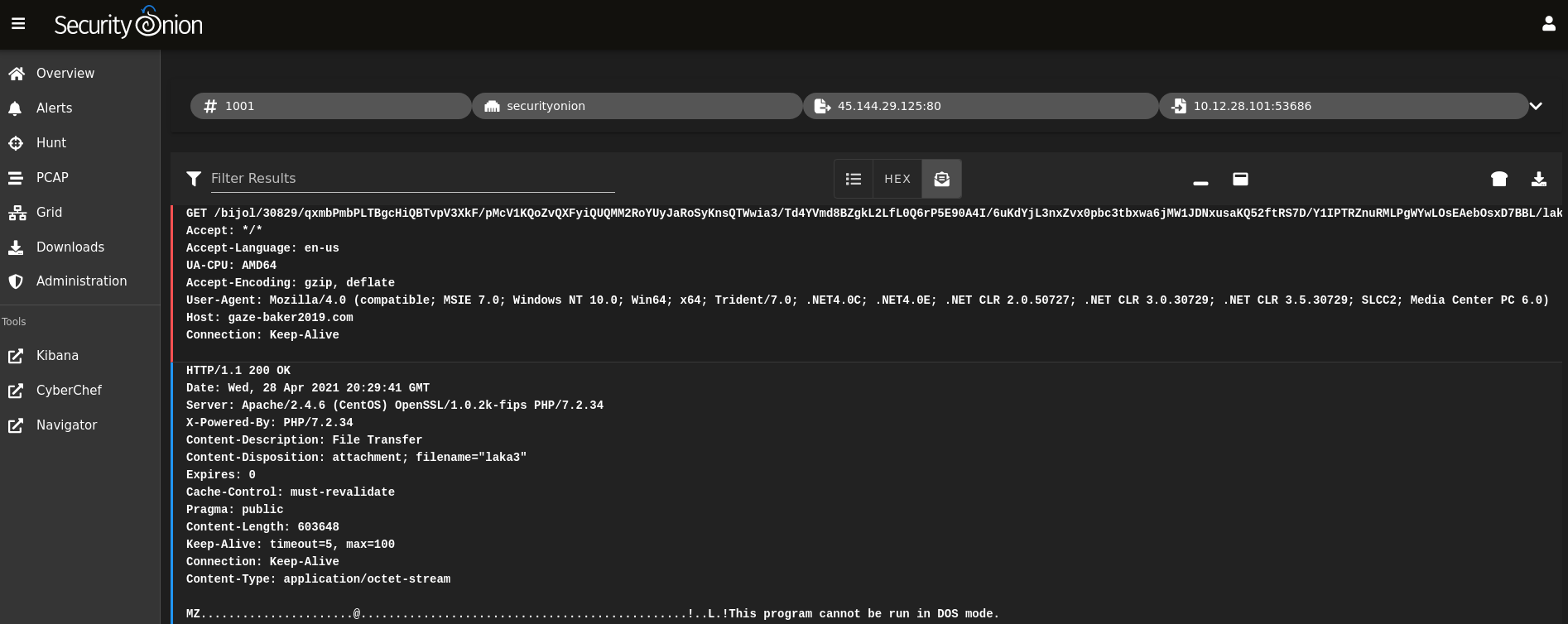The image size is (1568, 624).
Task: Expand job details chevron
Action: (x=1536, y=106)
